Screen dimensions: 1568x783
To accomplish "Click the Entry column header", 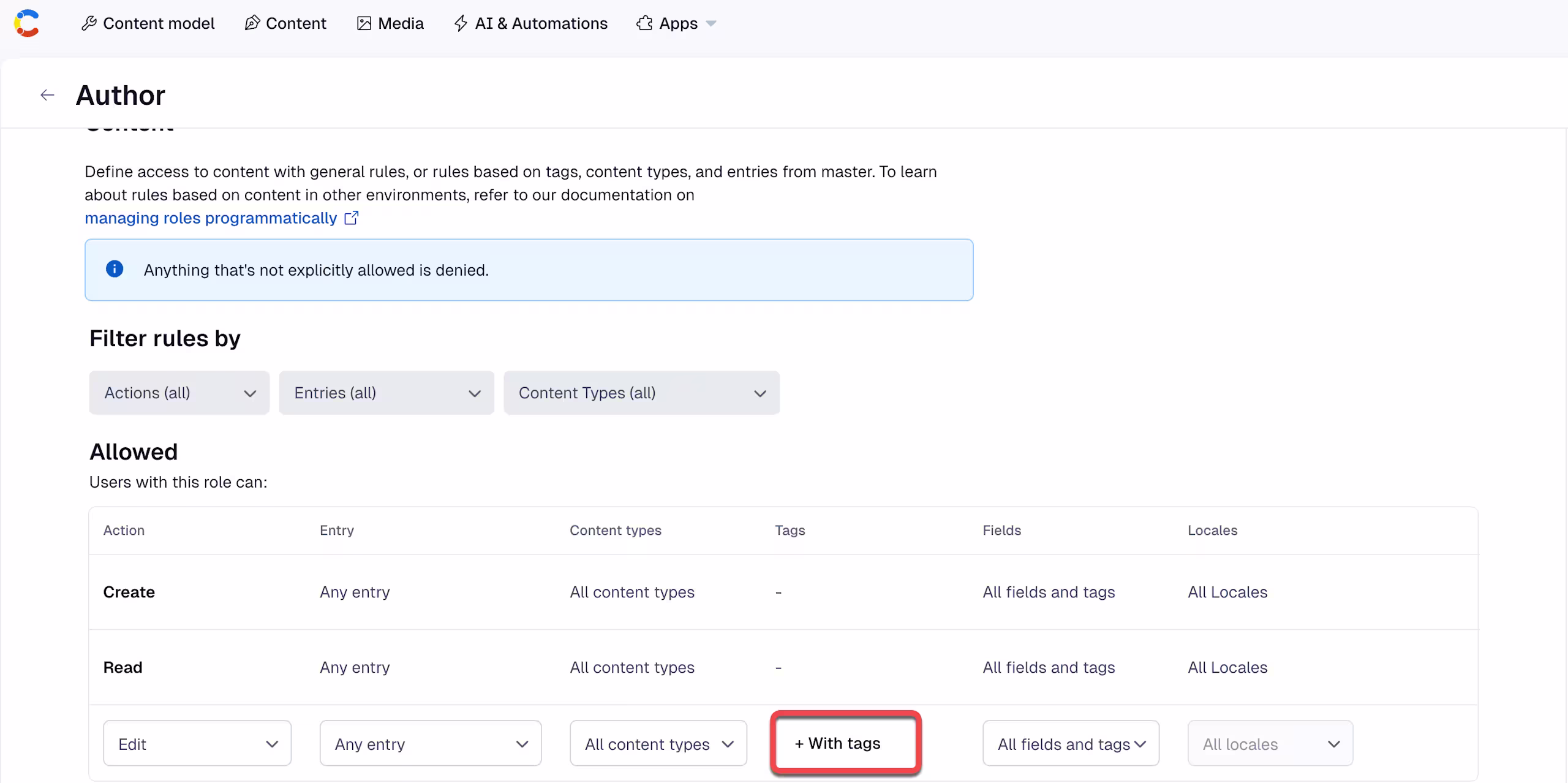I will pos(336,530).
